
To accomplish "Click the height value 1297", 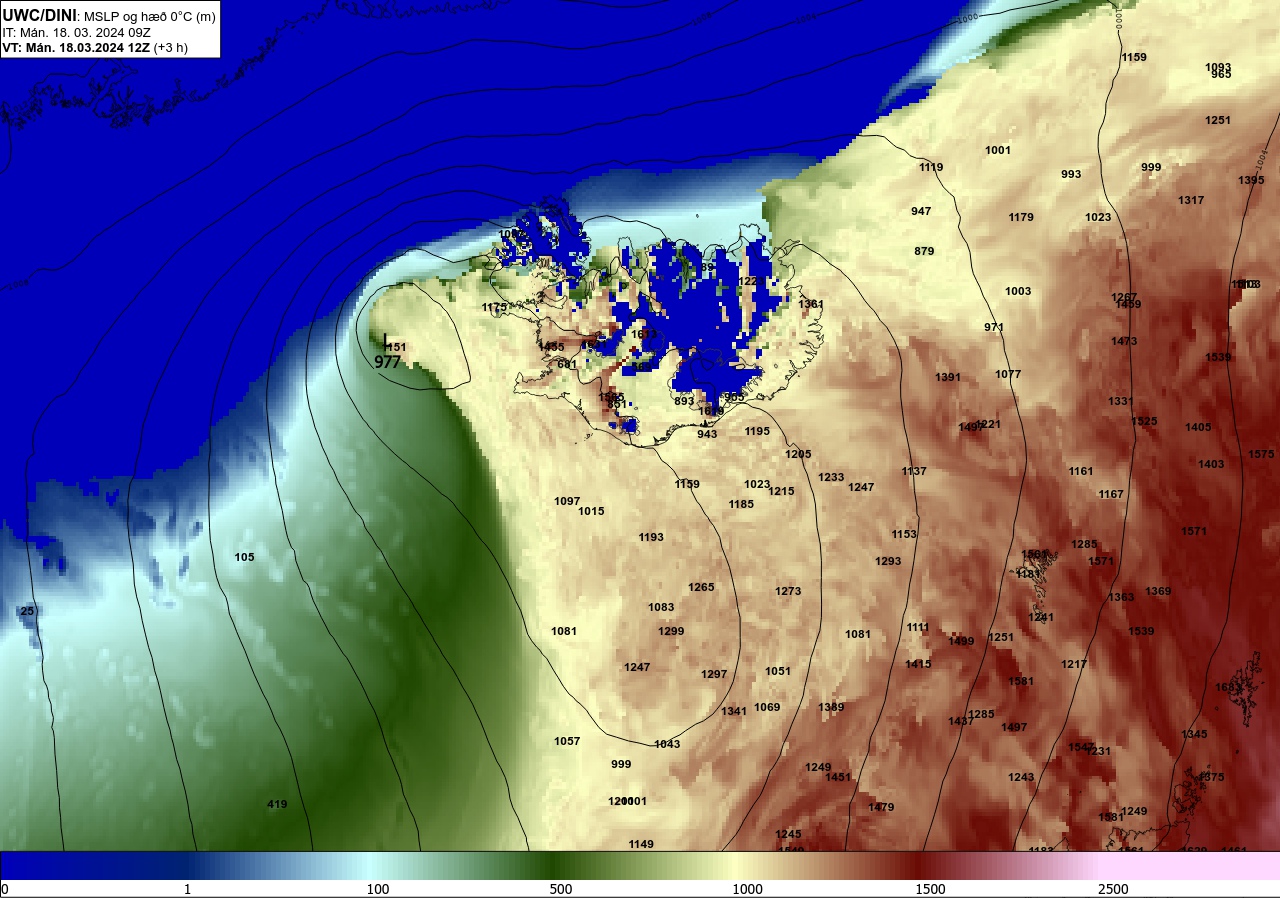I will [x=714, y=674].
